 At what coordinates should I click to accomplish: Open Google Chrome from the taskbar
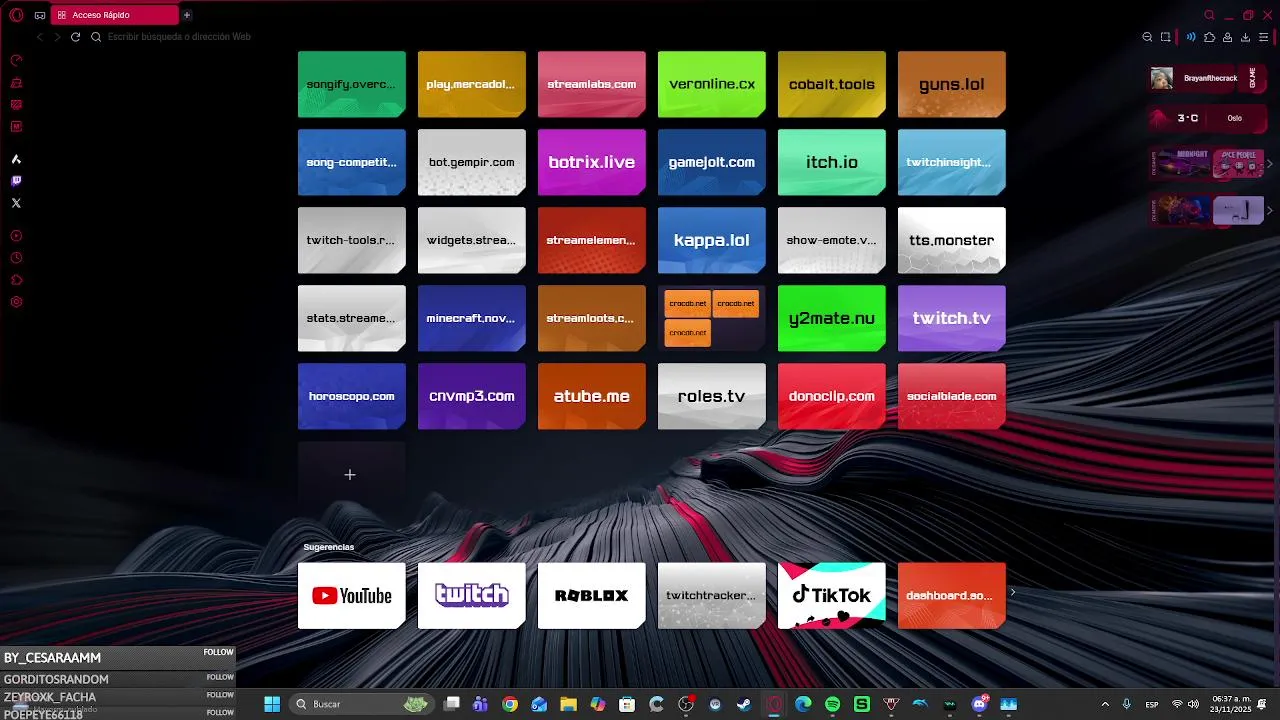click(510, 704)
